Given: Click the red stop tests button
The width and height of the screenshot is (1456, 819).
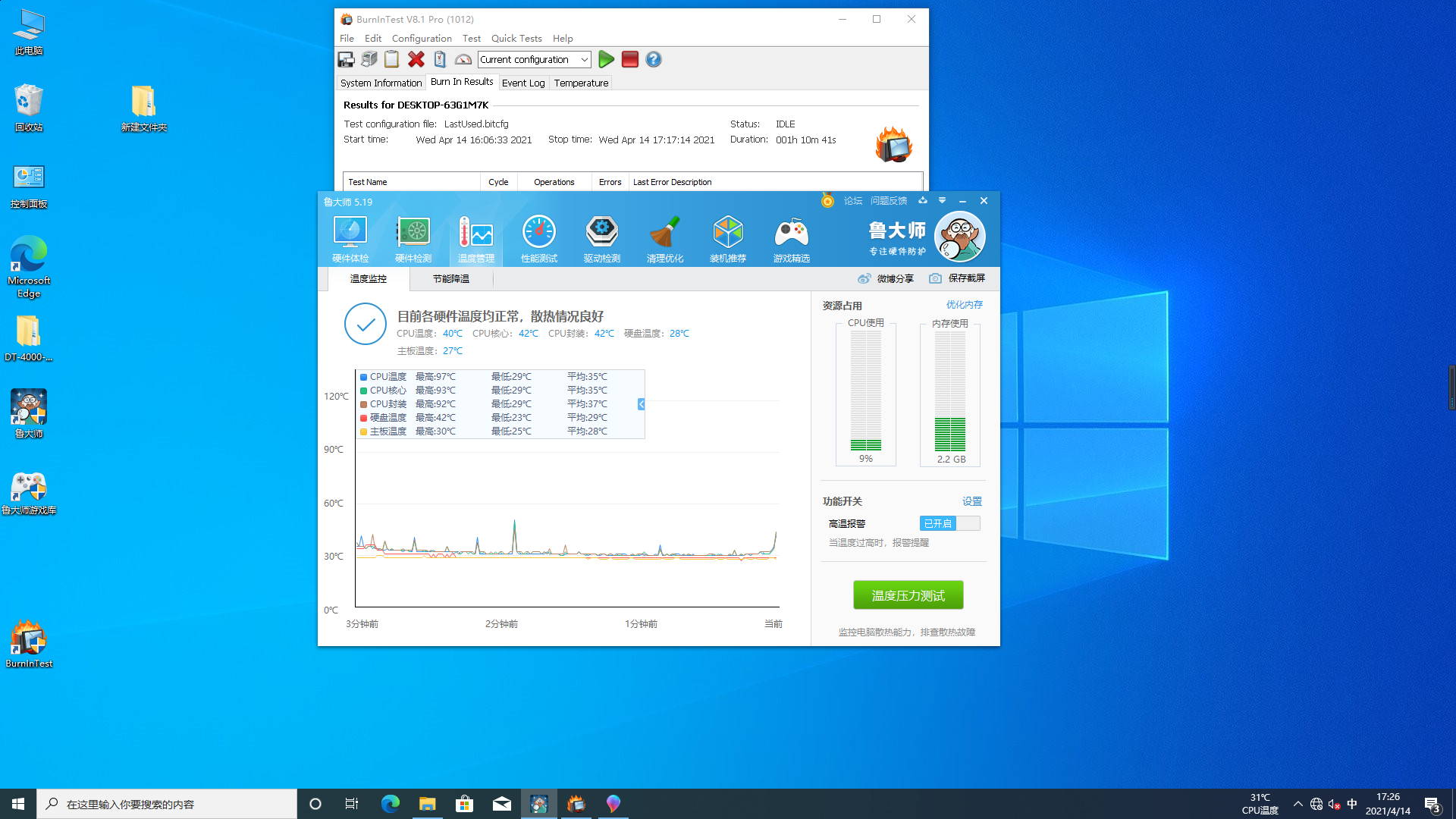Looking at the screenshot, I should [629, 59].
